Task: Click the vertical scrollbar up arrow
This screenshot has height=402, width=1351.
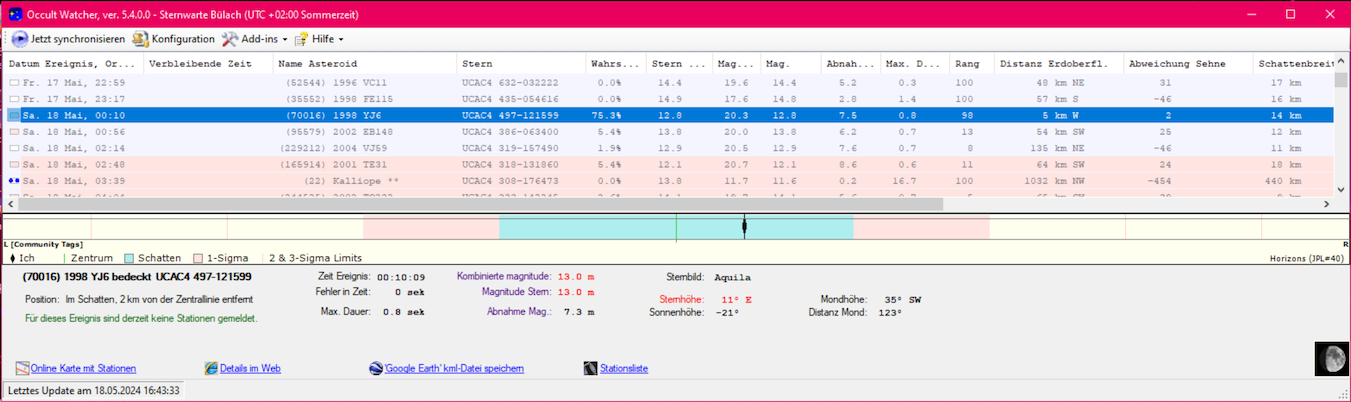Action: click(x=1341, y=62)
